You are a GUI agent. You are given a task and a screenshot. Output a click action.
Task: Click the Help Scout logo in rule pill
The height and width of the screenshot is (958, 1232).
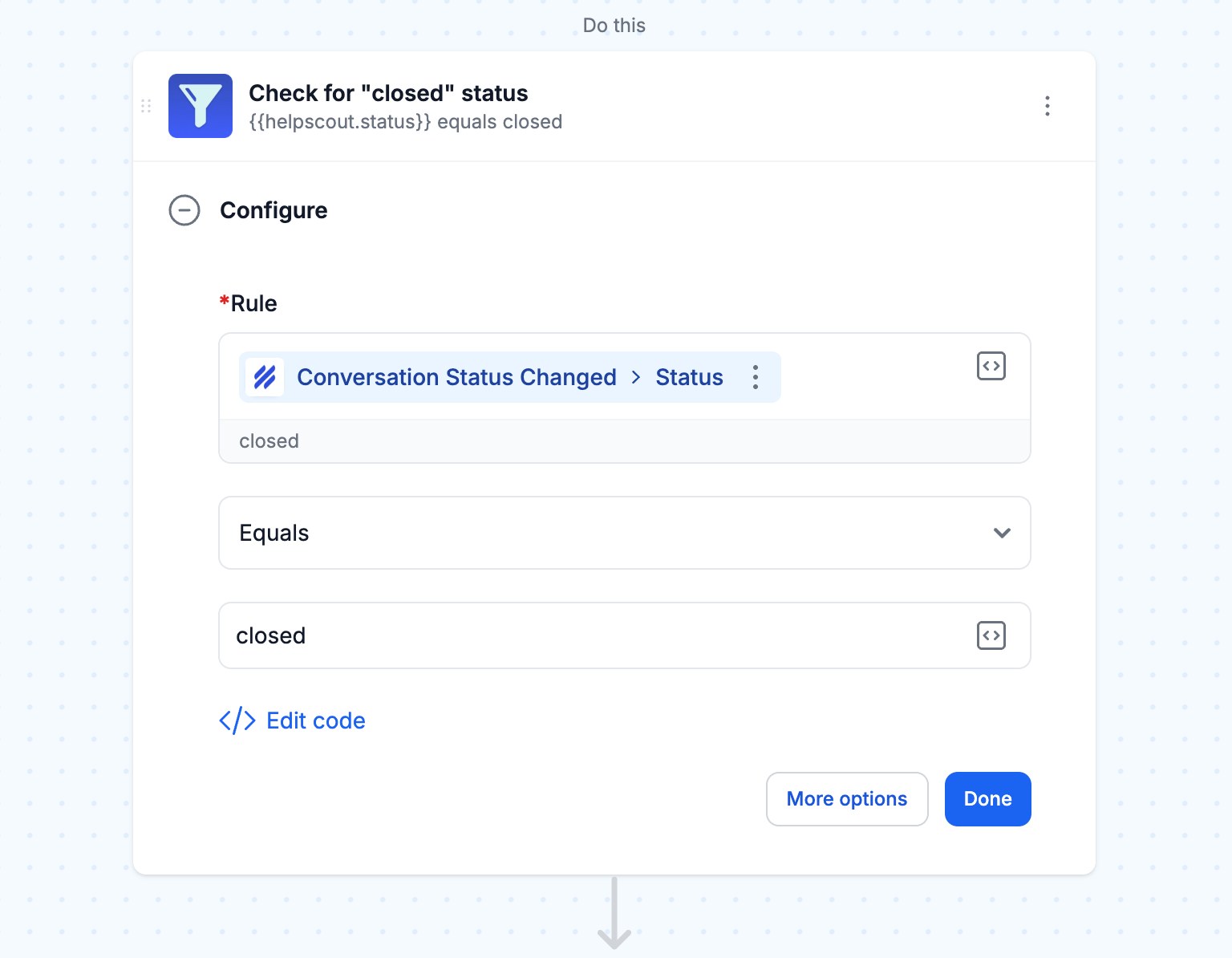[x=265, y=377]
